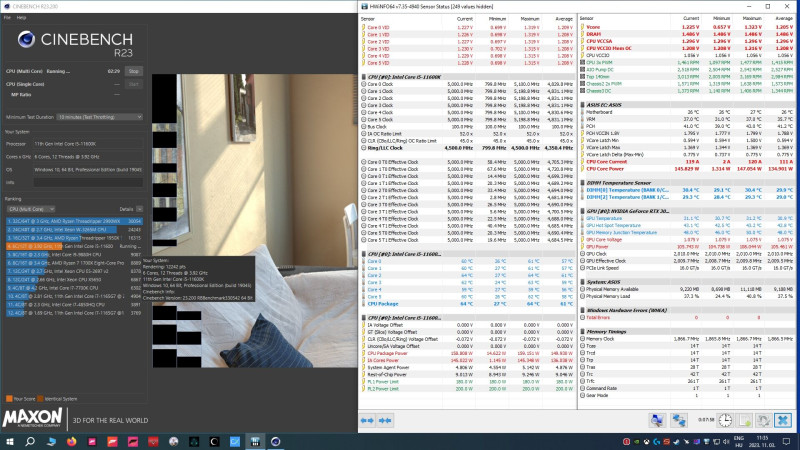Image resolution: width=800 pixels, height=450 pixels.
Task: Select the CPU Core Current row
Action: coord(687,162)
